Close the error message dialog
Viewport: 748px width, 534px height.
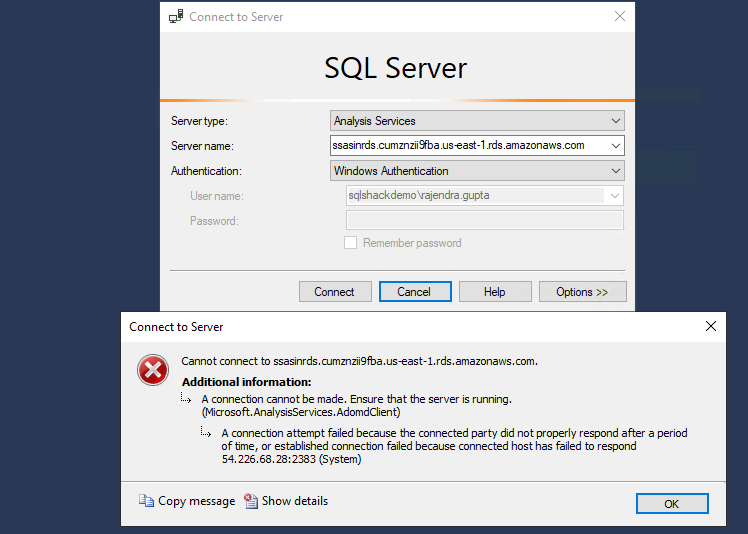tap(711, 326)
